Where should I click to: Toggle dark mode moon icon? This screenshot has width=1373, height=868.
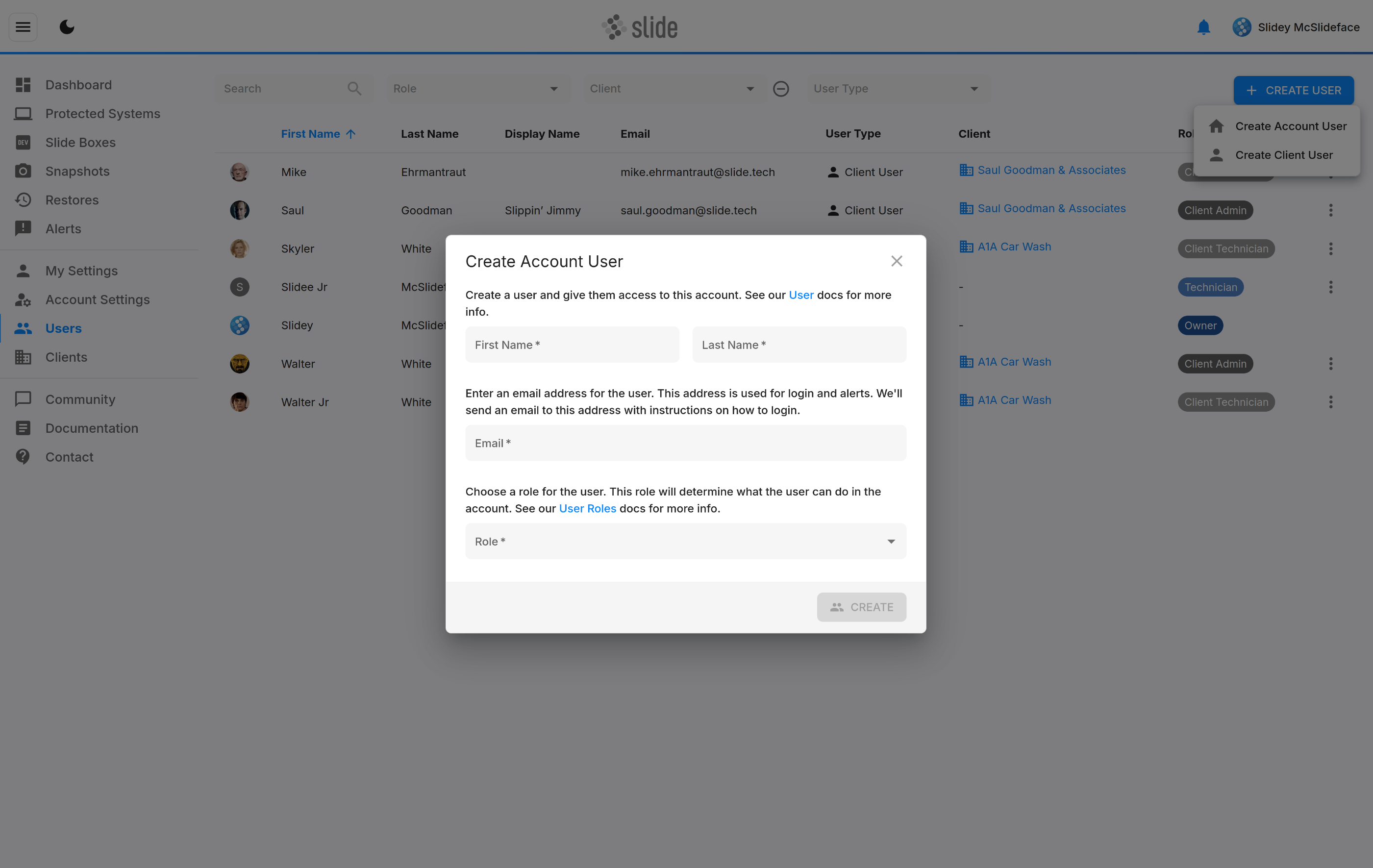tap(67, 27)
